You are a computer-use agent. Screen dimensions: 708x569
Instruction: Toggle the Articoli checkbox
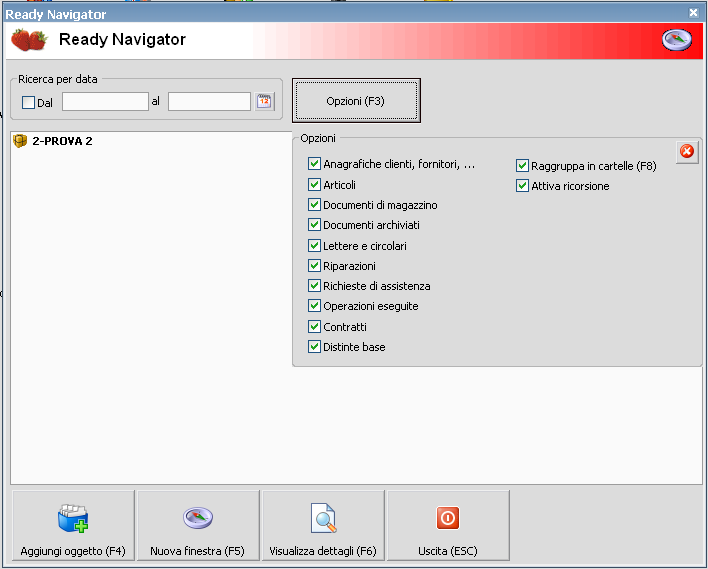(x=314, y=184)
